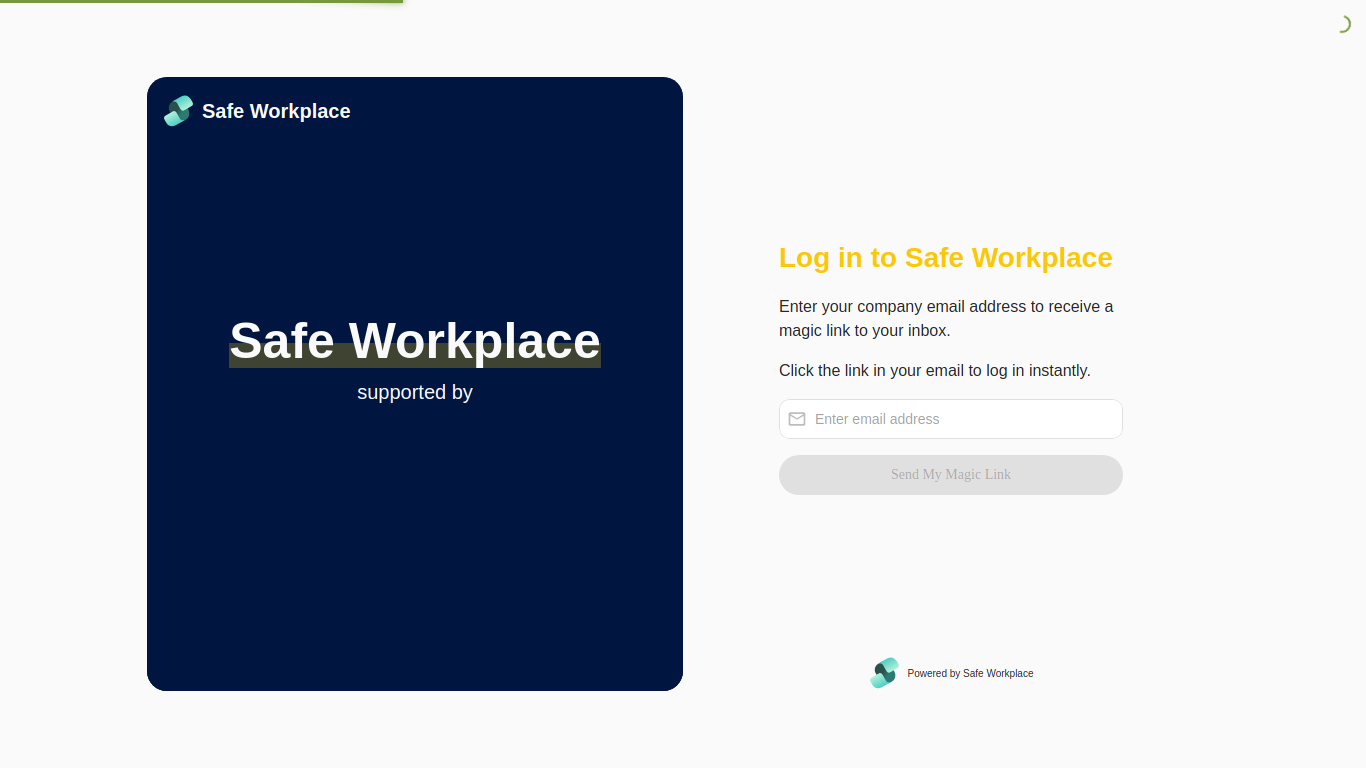This screenshot has height=768, width=1366.
Task: Click the 'Log in to Safe Workplace' heading
Action: click(x=946, y=258)
